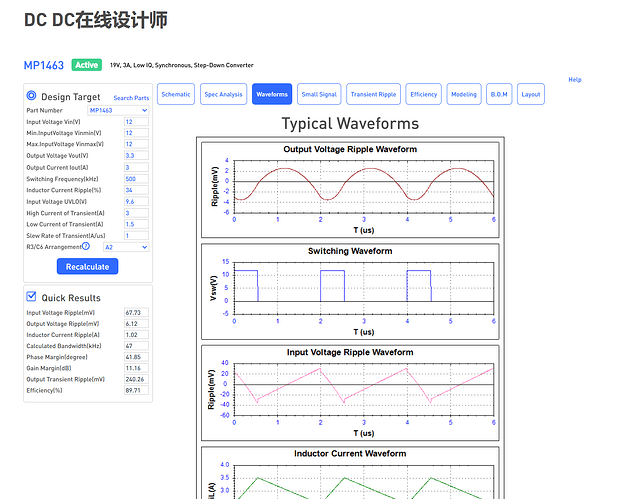Open the B.O.M tab
This screenshot has height=499, width=624.
point(498,94)
